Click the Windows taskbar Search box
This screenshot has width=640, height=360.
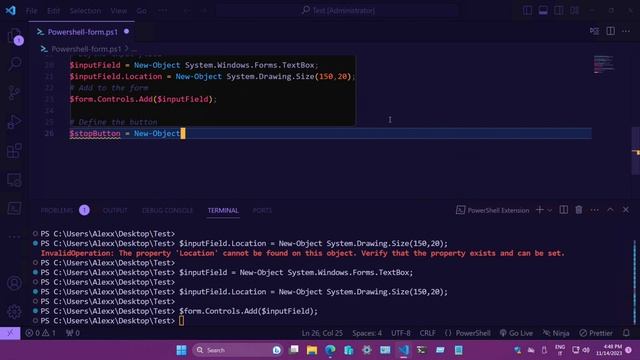point(238,350)
